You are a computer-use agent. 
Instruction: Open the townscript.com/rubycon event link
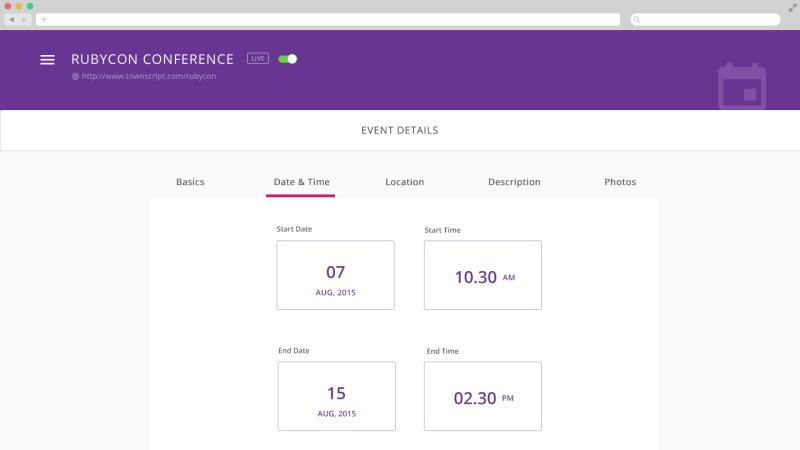pos(148,76)
